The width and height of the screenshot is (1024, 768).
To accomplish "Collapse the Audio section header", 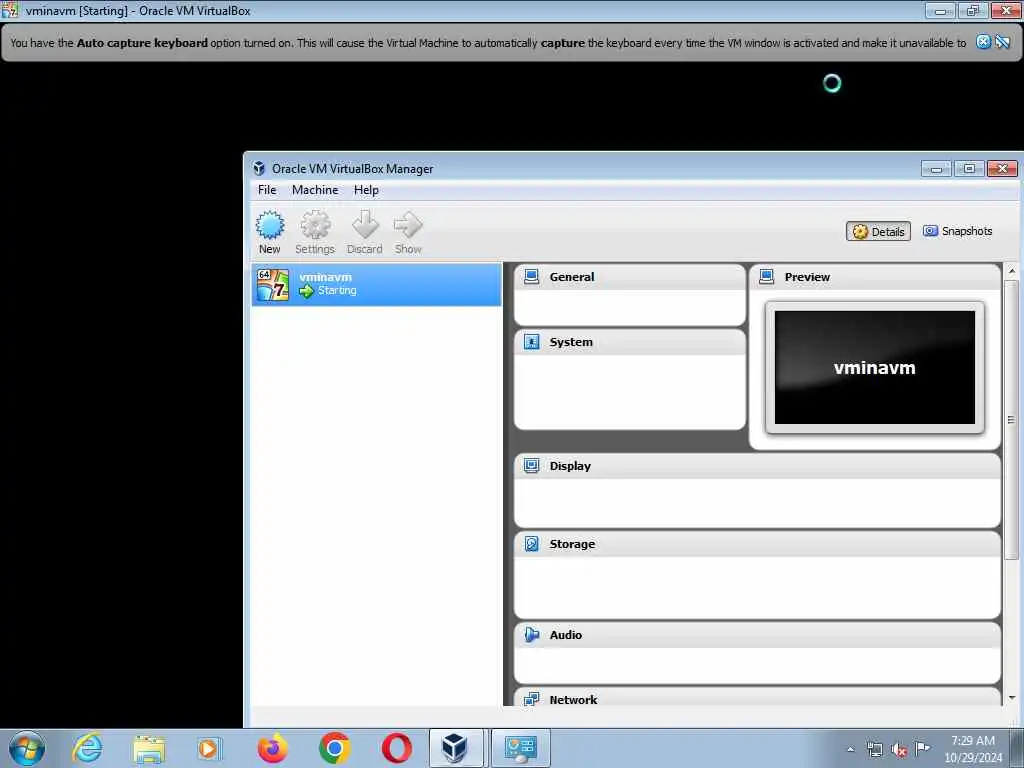I will [757, 635].
